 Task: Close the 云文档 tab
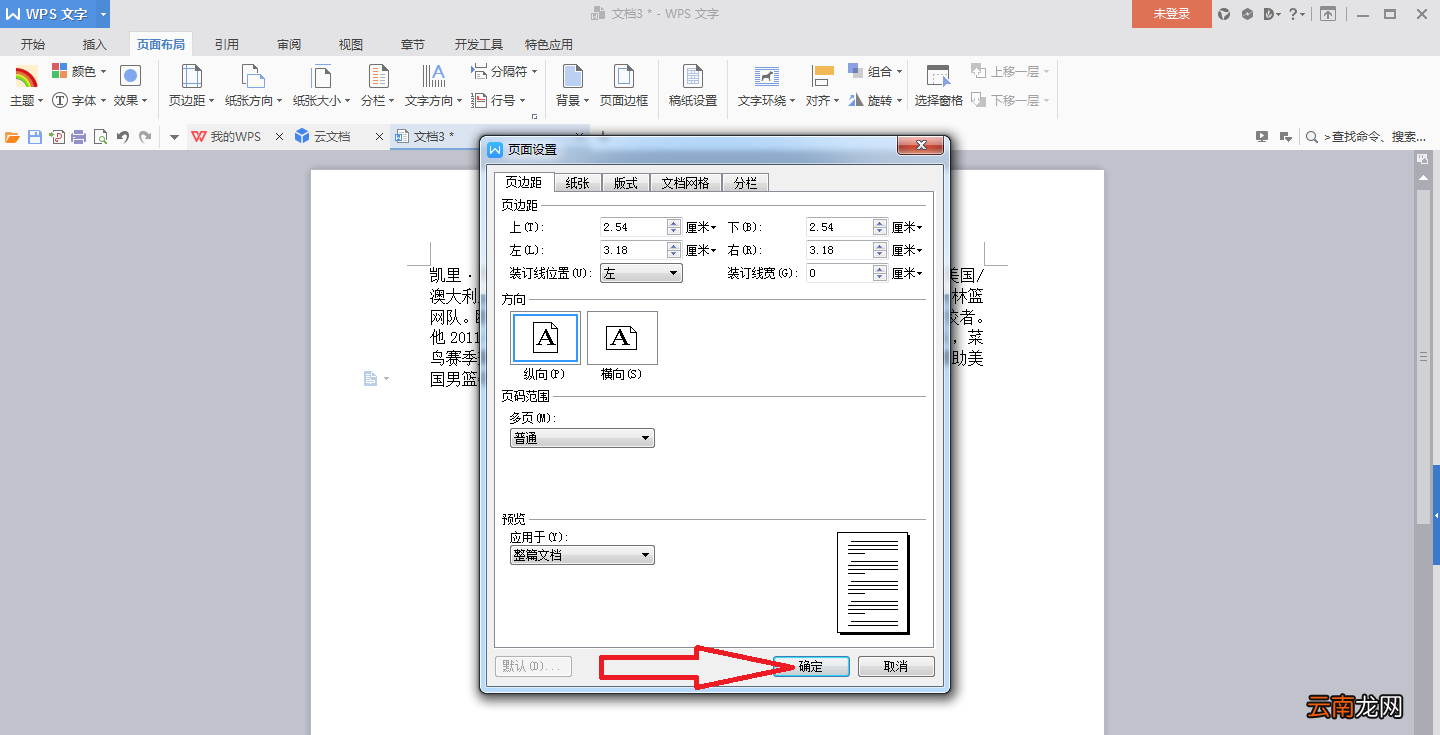tap(379, 137)
